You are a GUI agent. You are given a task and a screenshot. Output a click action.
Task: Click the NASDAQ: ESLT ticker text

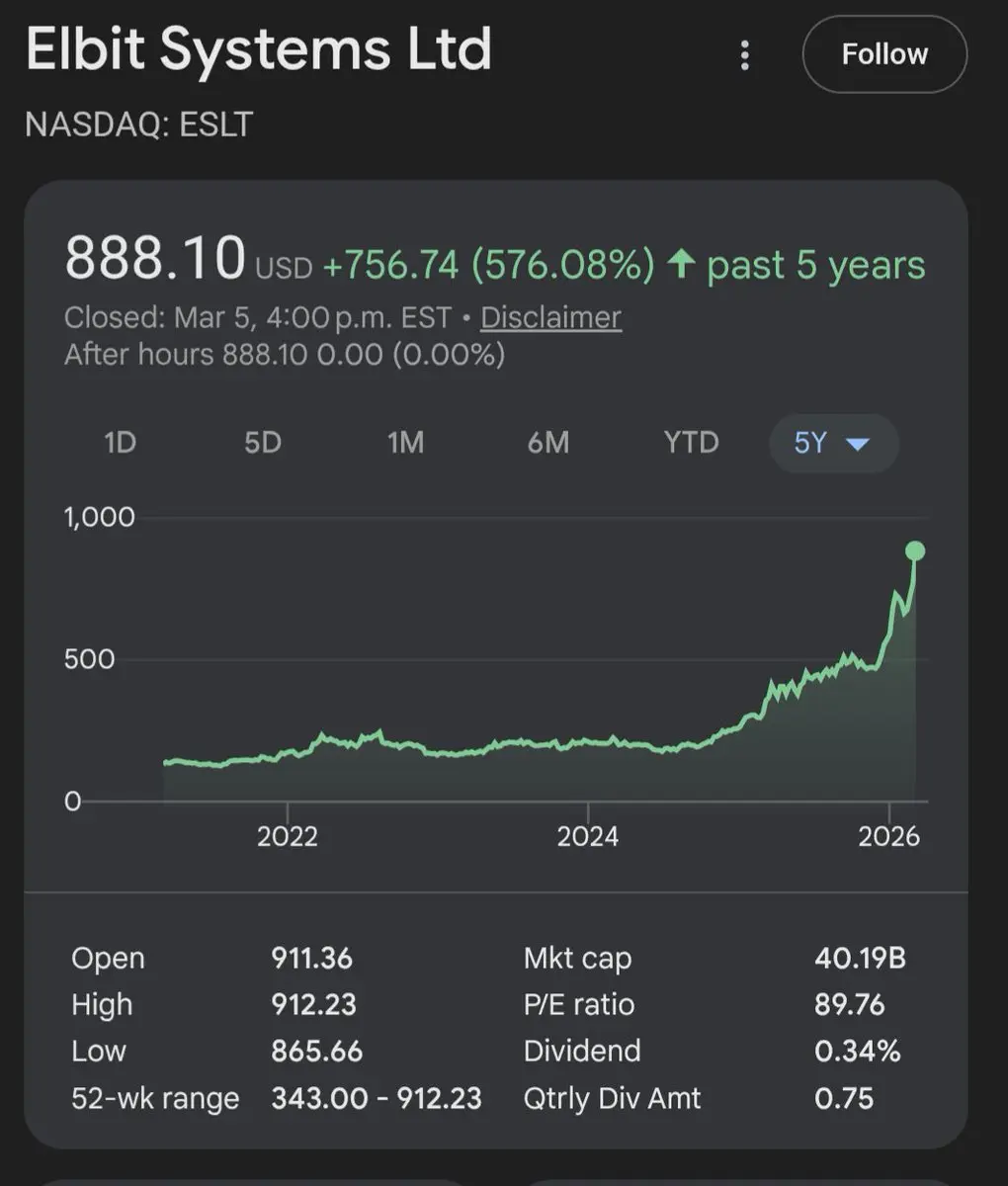(139, 125)
